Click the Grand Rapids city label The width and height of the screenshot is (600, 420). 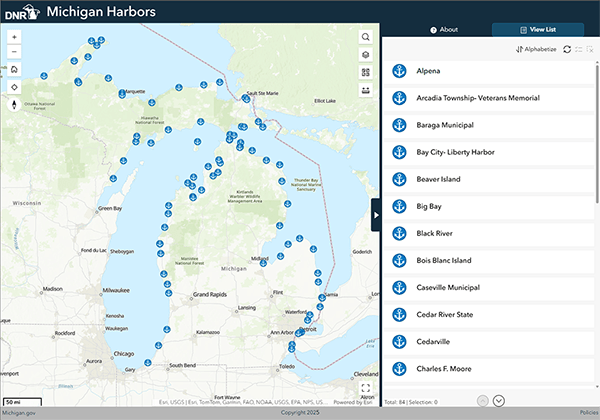click(210, 295)
